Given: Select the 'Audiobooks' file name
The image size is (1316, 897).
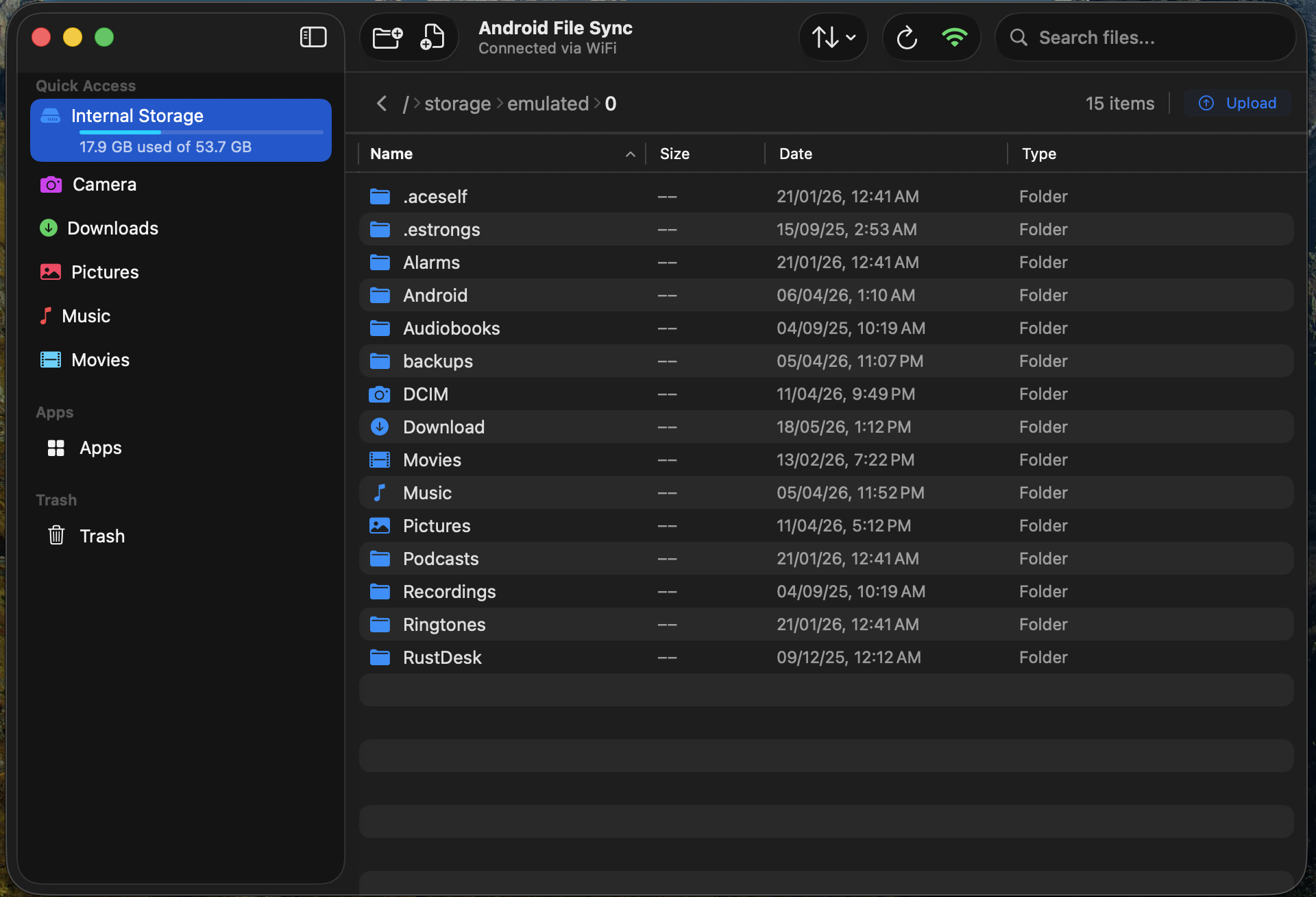Looking at the screenshot, I should point(452,328).
